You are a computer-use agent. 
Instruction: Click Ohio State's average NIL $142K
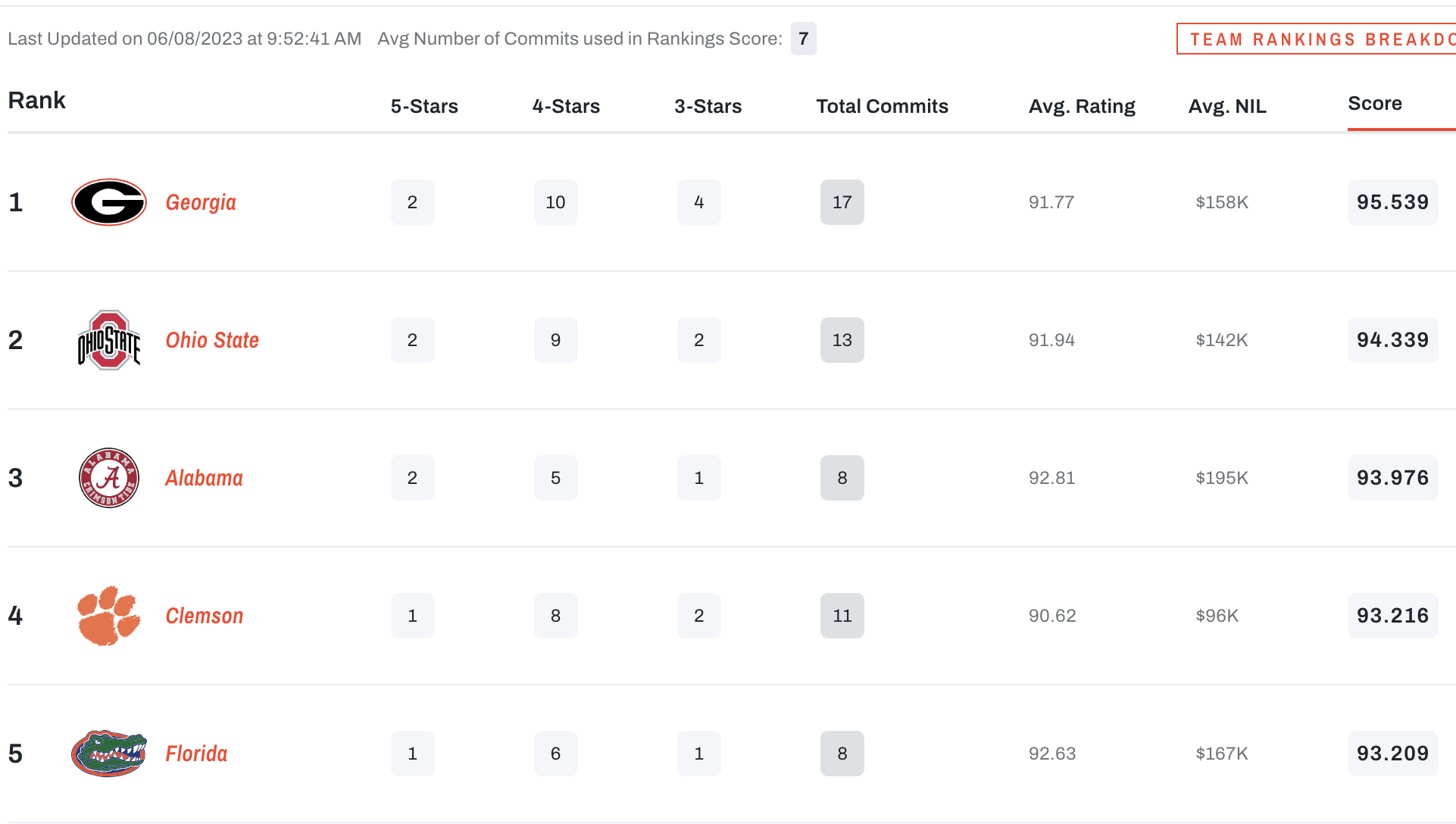point(1222,340)
